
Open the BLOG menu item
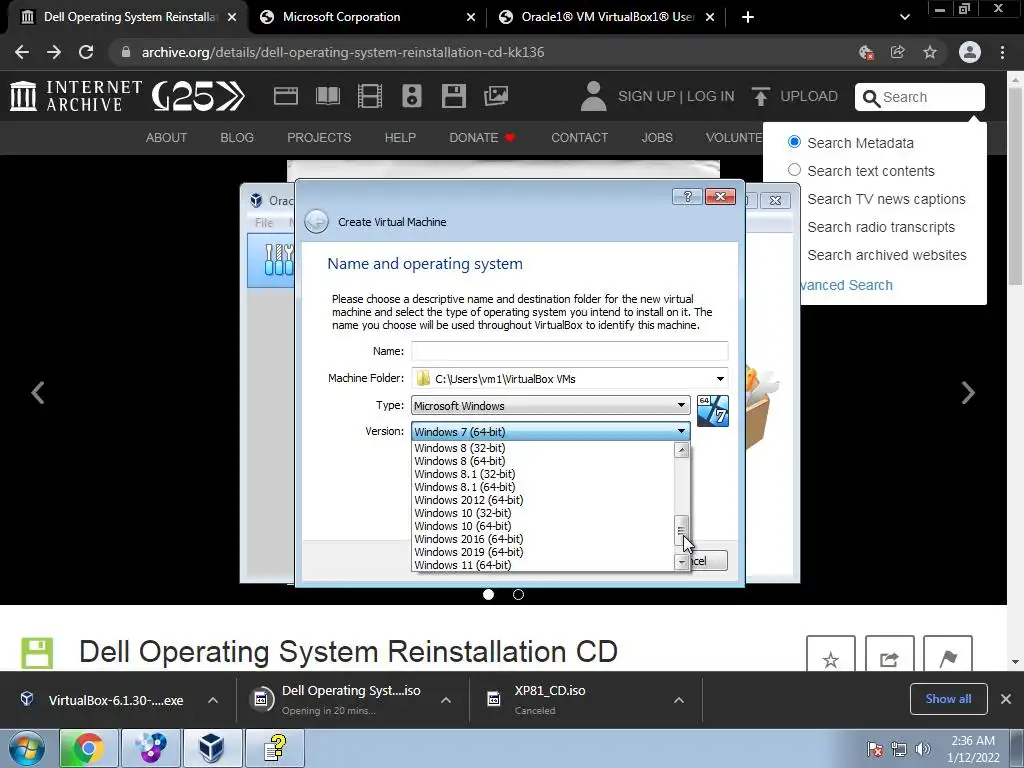pos(237,138)
